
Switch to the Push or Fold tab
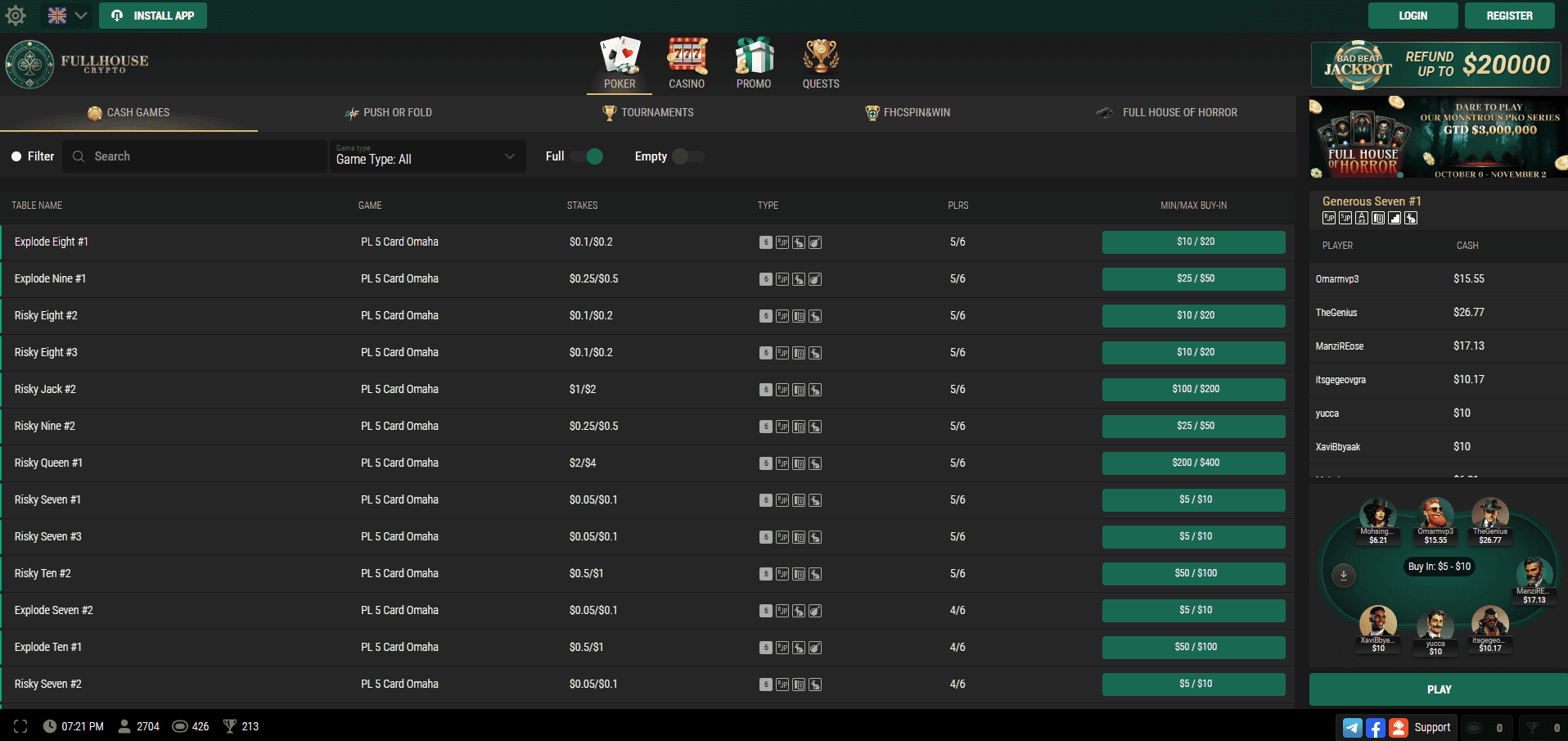(389, 113)
